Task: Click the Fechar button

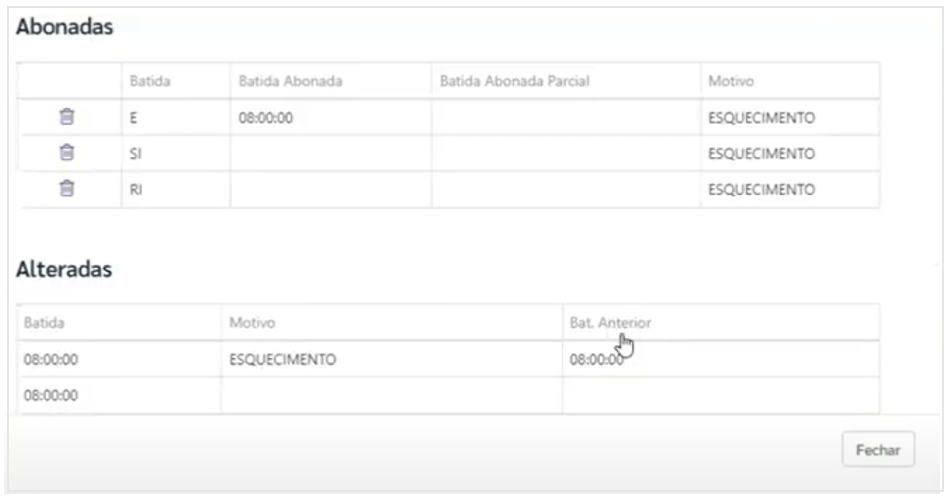Action: 878,450
